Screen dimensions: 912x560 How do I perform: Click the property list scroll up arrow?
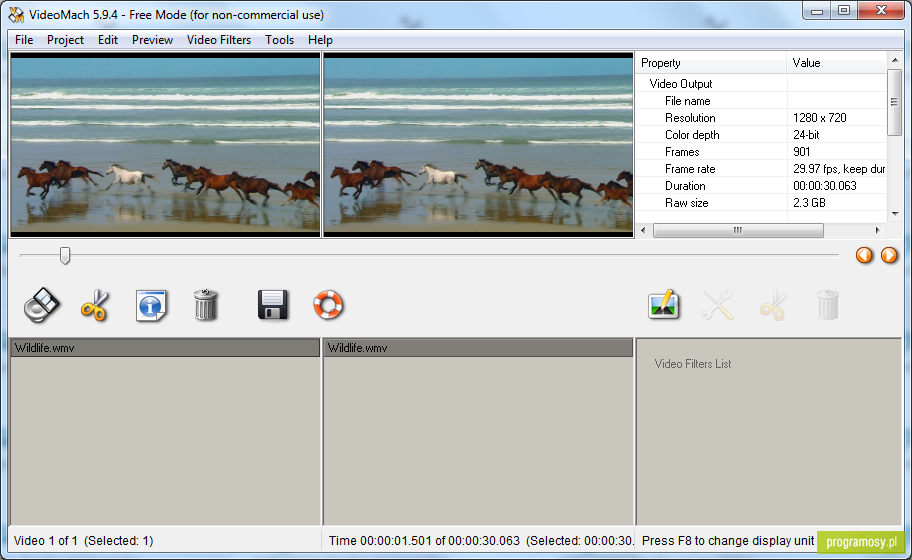(895, 60)
